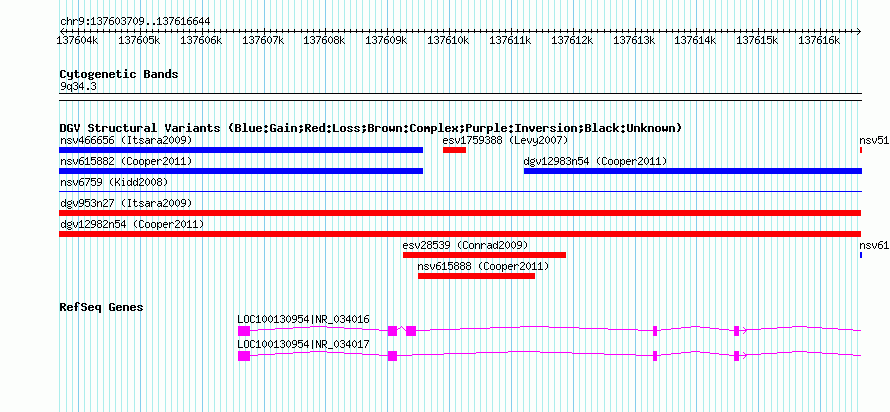The image size is (890, 412).
Task: Click the 137605k ruler tick label
Action: (139, 40)
